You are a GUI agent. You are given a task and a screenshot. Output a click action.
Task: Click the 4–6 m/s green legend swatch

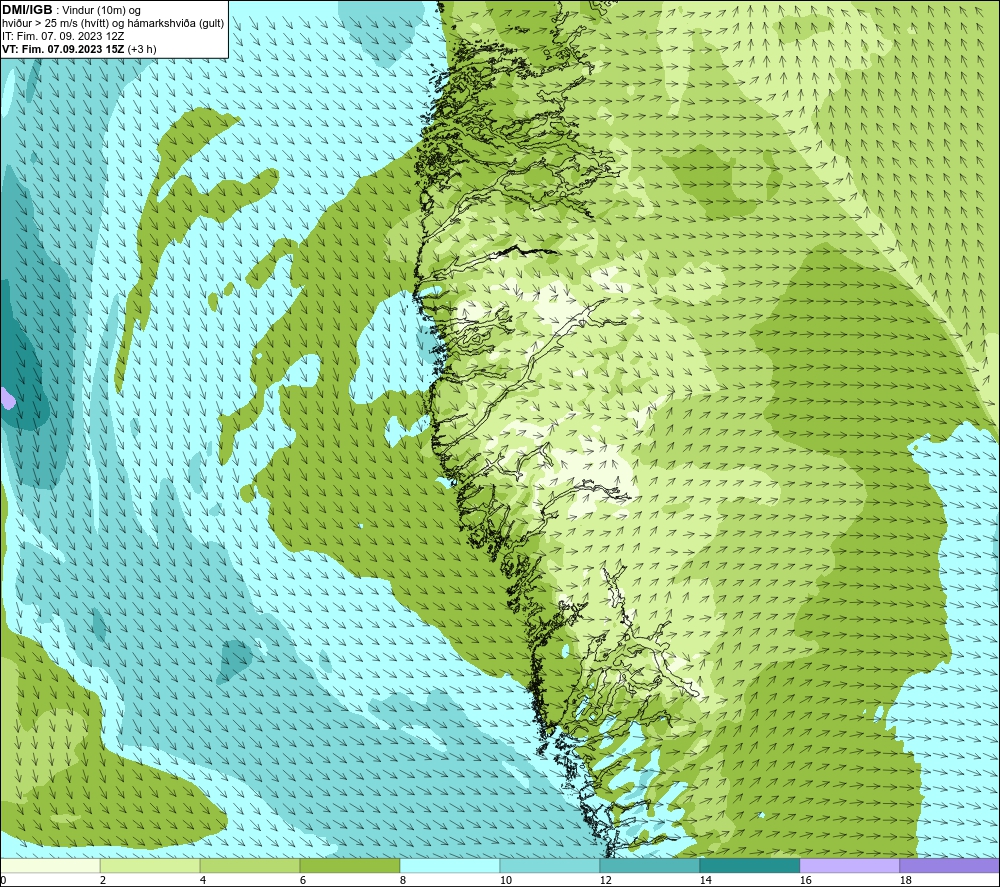pyautogui.click(x=250, y=865)
